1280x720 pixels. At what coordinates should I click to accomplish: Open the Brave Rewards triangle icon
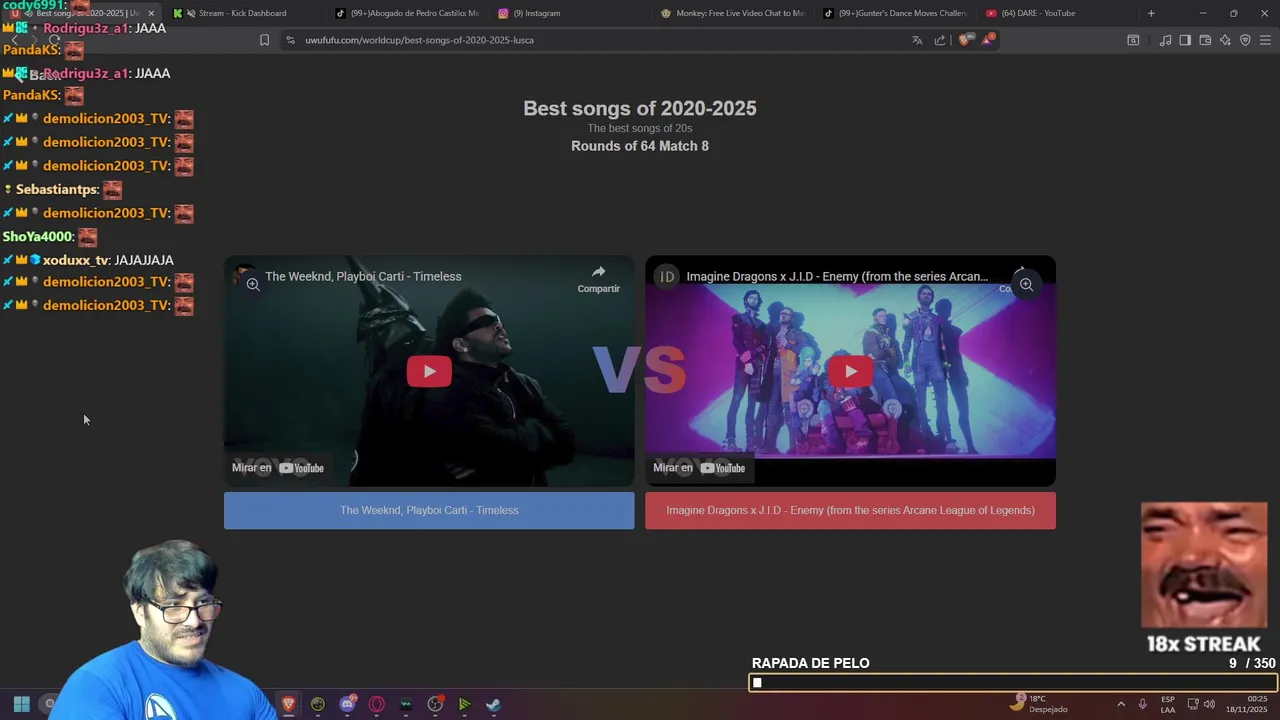pos(988,40)
